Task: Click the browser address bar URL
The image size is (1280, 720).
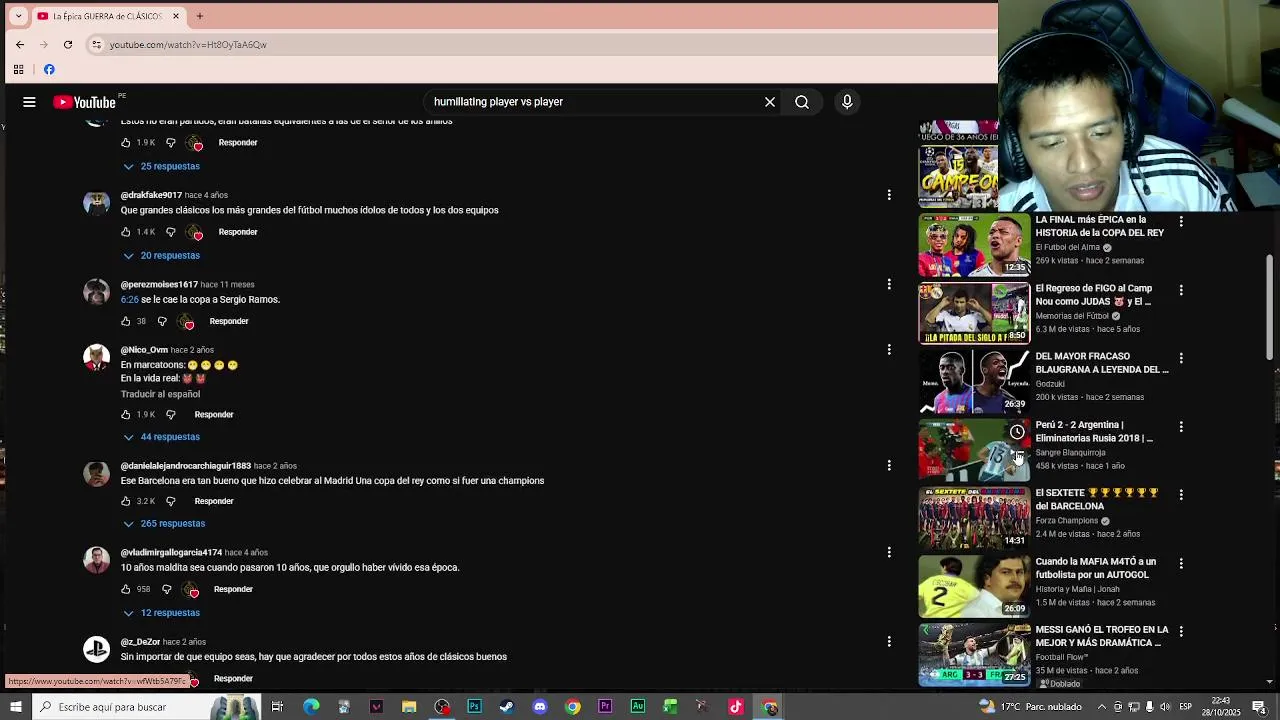Action: pyautogui.click(x=188, y=45)
